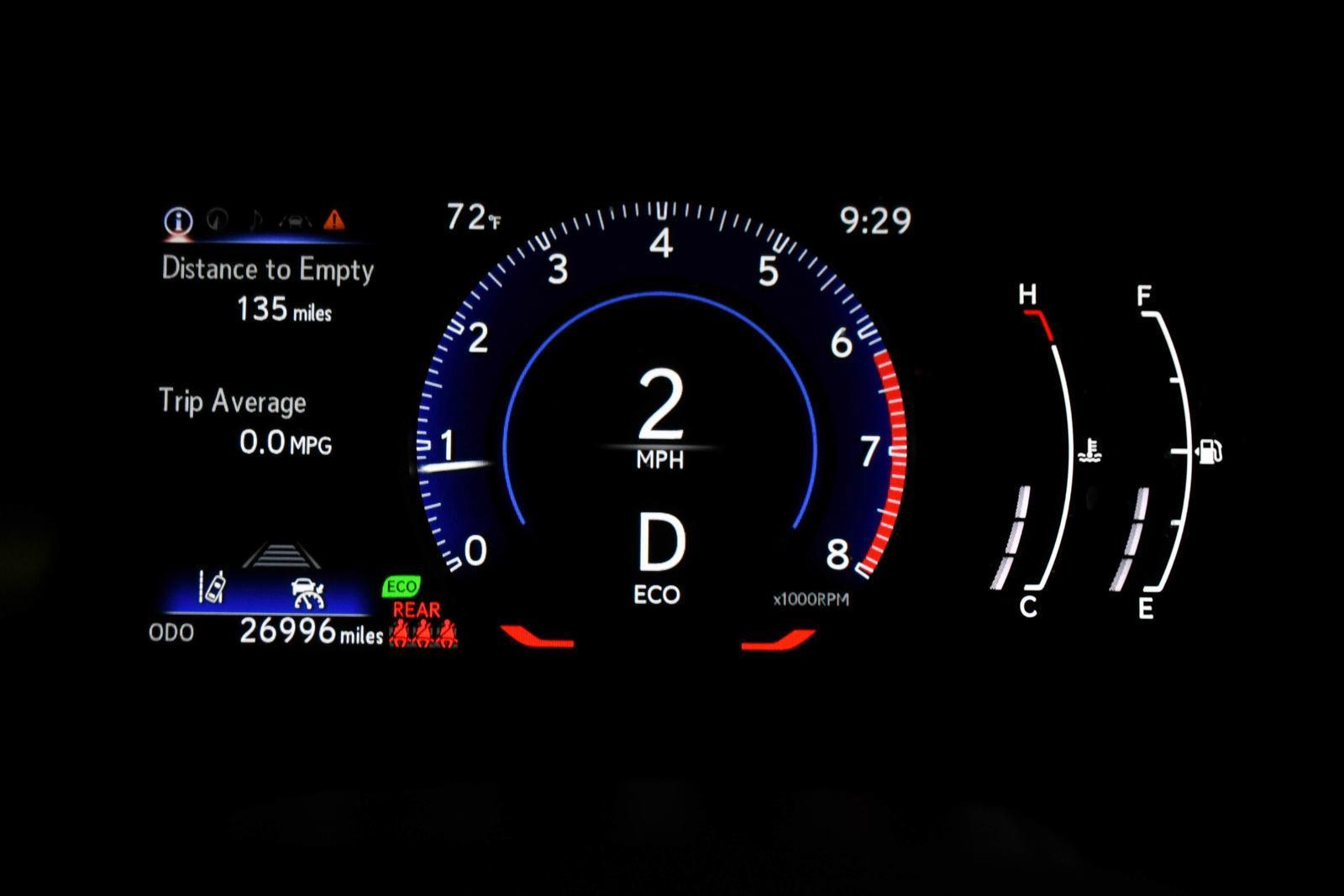Viewport: 1344px width, 896px height.
Task: Tap the middle rear seatbelt warning icon
Action: click(423, 634)
